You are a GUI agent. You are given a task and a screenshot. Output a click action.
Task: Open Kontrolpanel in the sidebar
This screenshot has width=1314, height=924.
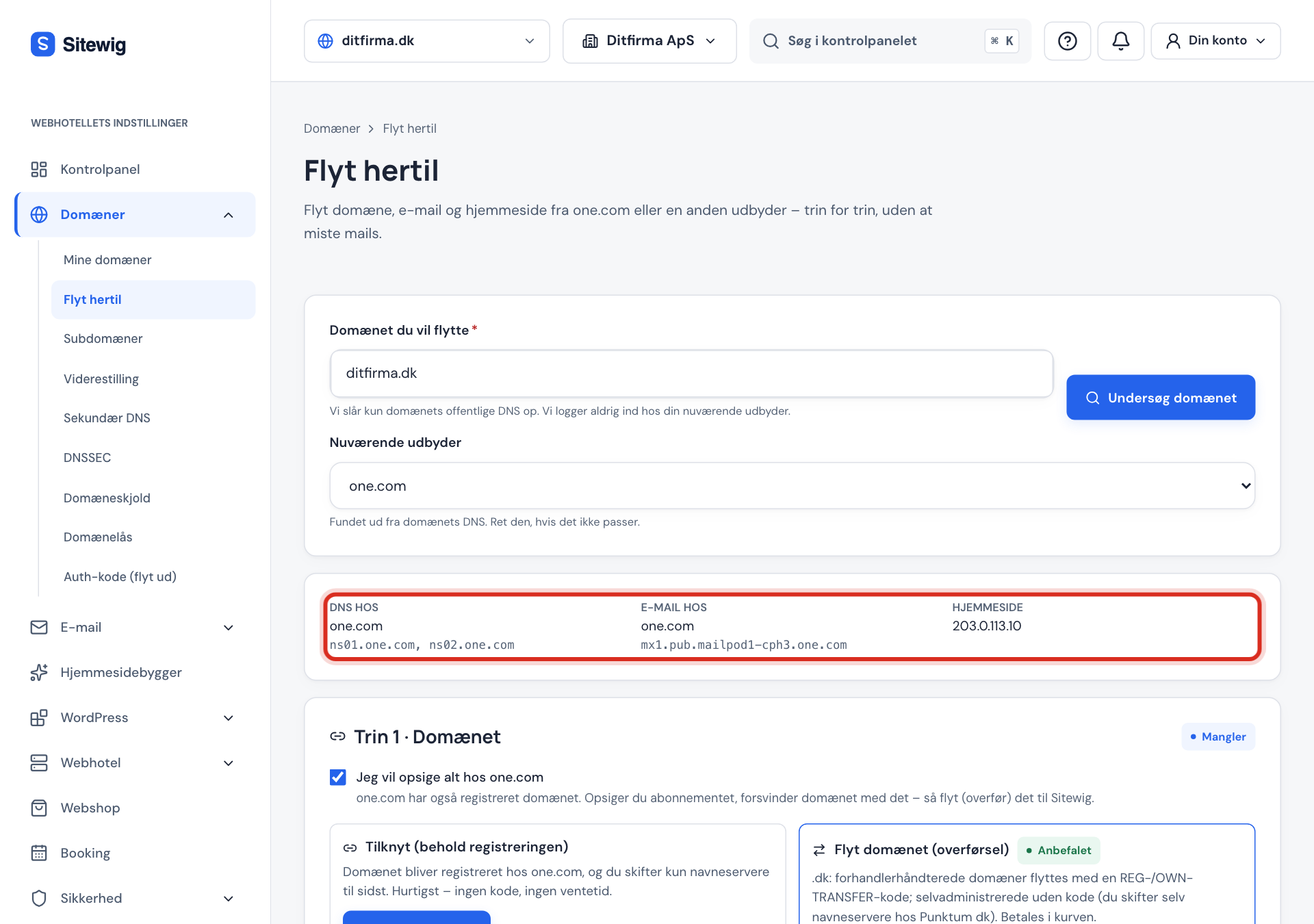(135, 169)
